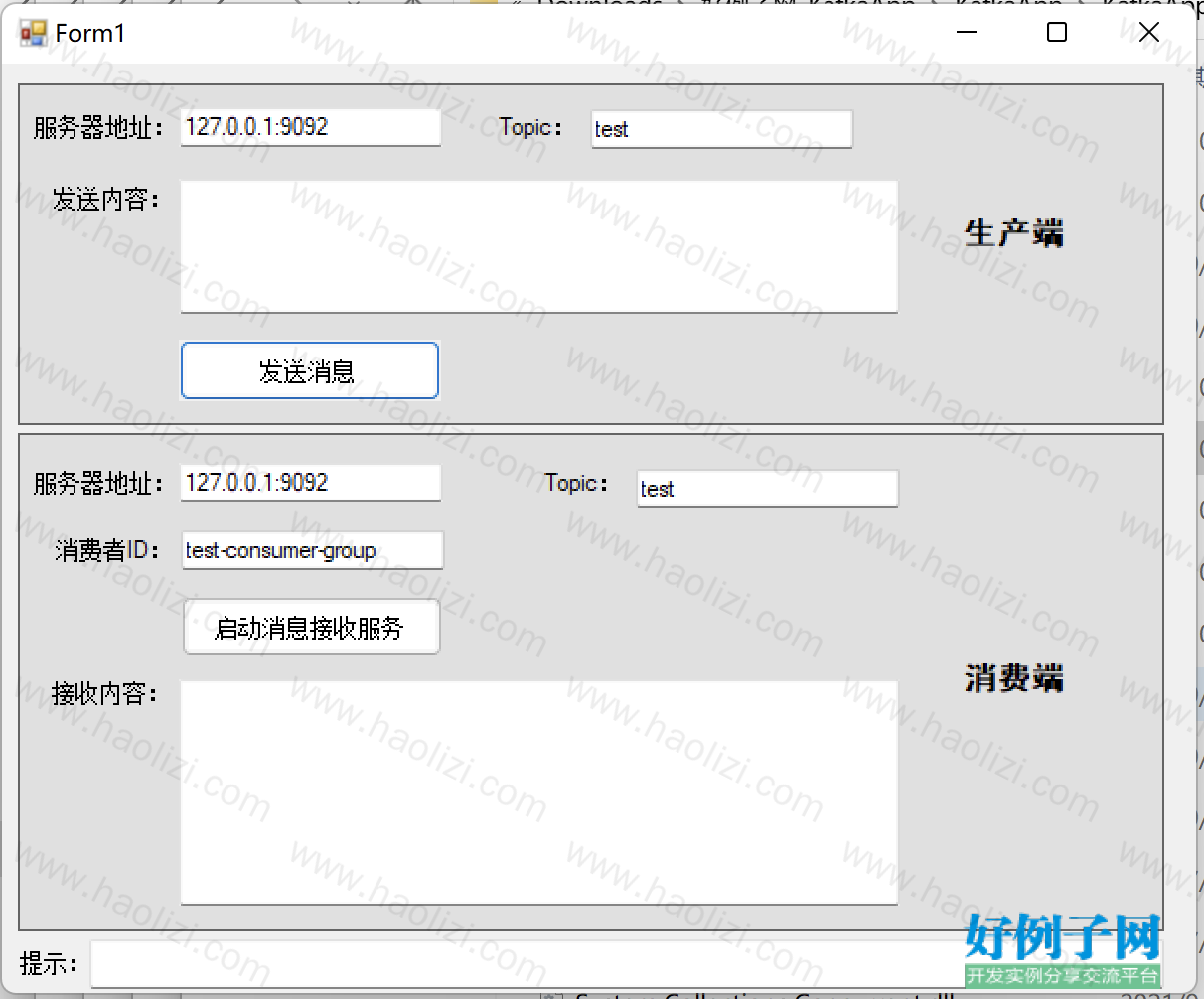Click the Form1 title text
Image resolution: width=1204 pixels, height=999 pixels.
click(x=90, y=33)
